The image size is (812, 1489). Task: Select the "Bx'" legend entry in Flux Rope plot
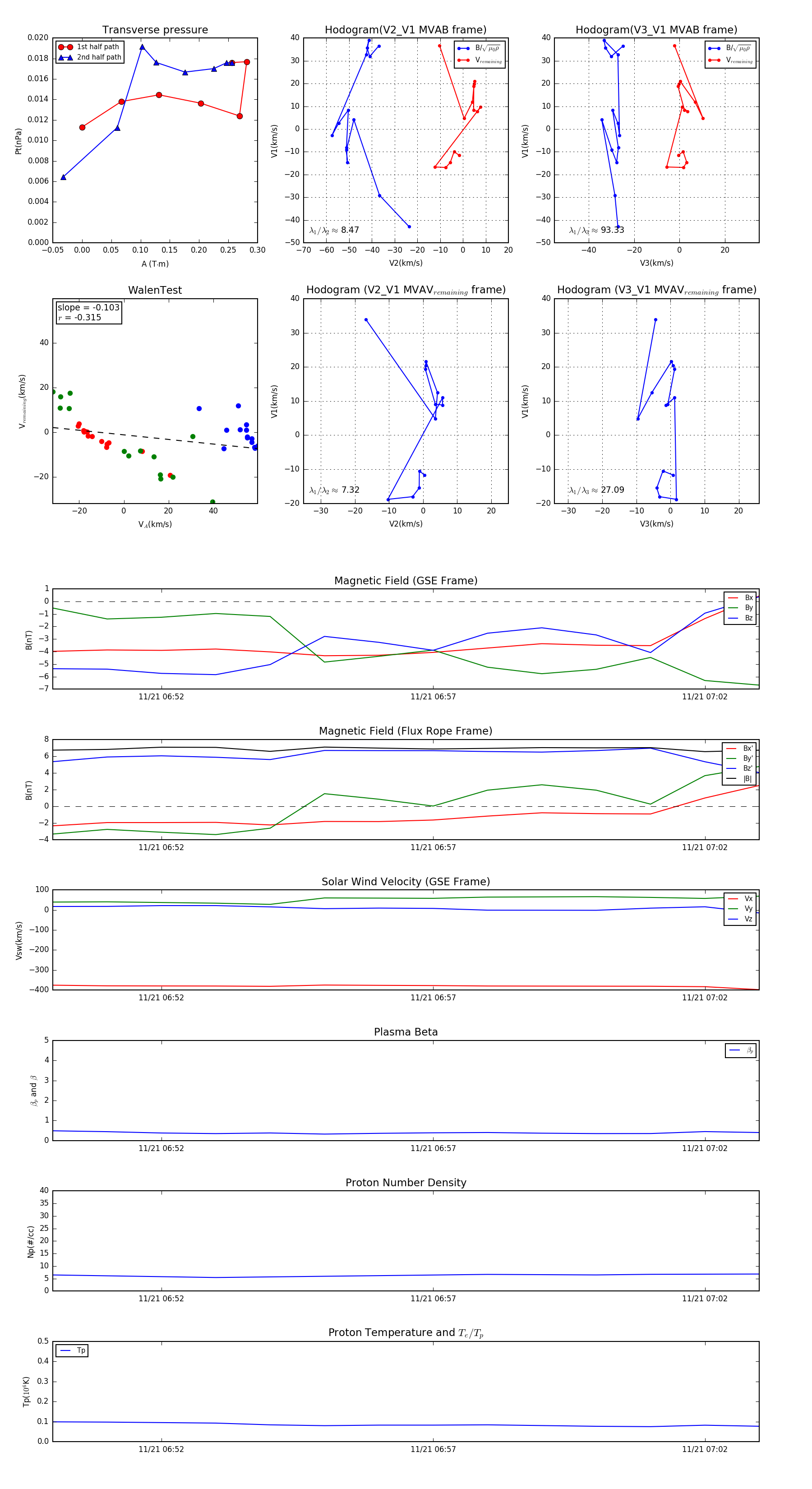pyautogui.click(x=739, y=748)
